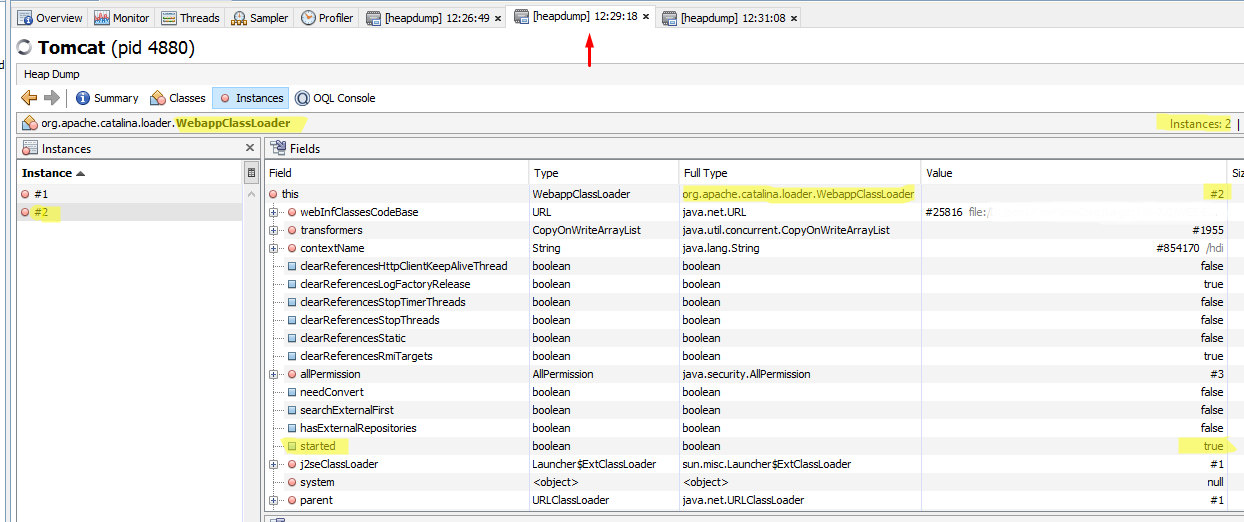Click the #854170 value of contextName
This screenshot has width=1244, height=522.
1177,248
